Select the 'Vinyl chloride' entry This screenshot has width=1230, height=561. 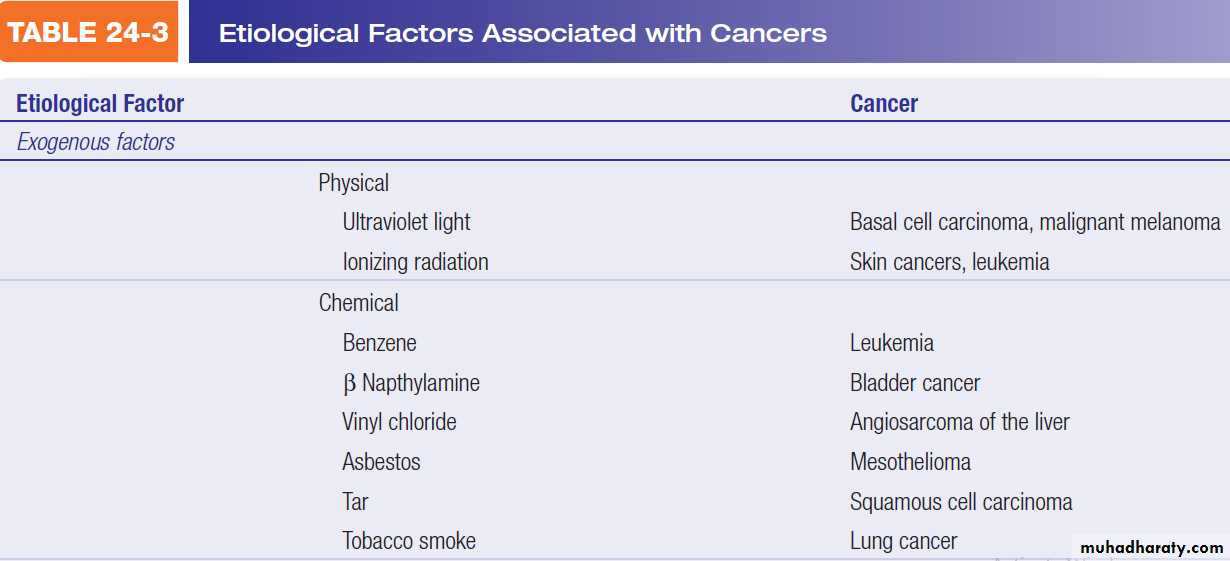point(399,422)
